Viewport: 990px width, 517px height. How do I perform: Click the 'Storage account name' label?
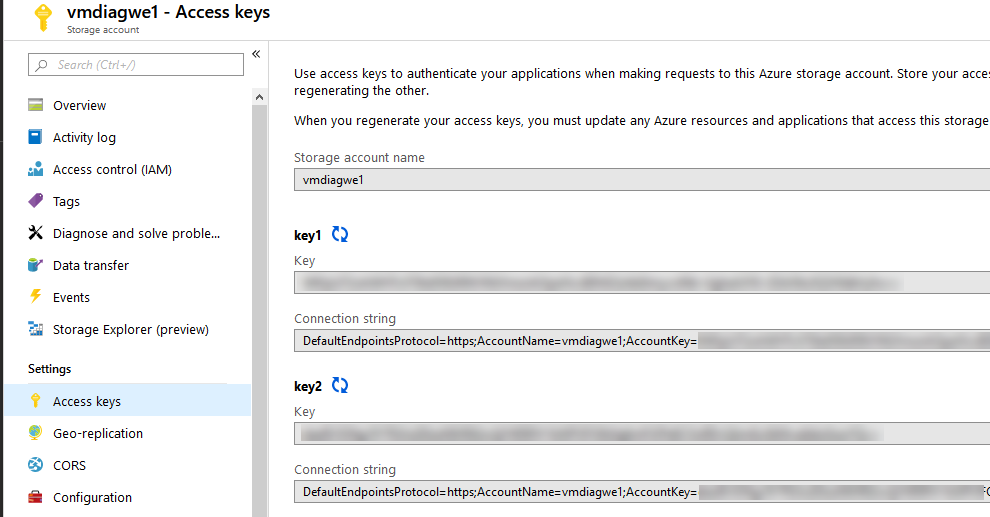(359, 158)
